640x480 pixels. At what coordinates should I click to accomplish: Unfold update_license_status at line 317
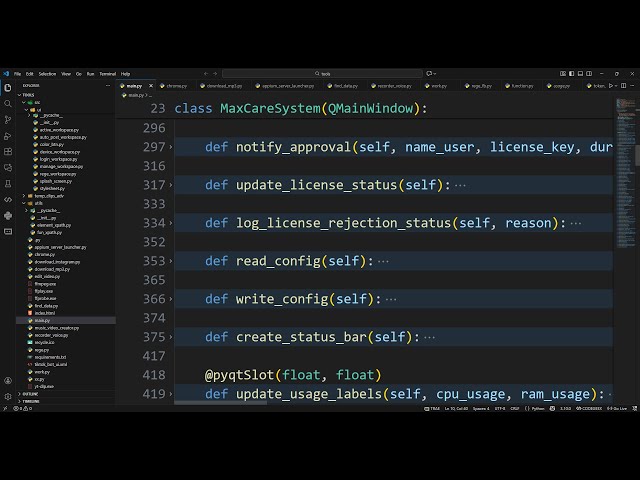click(171, 184)
